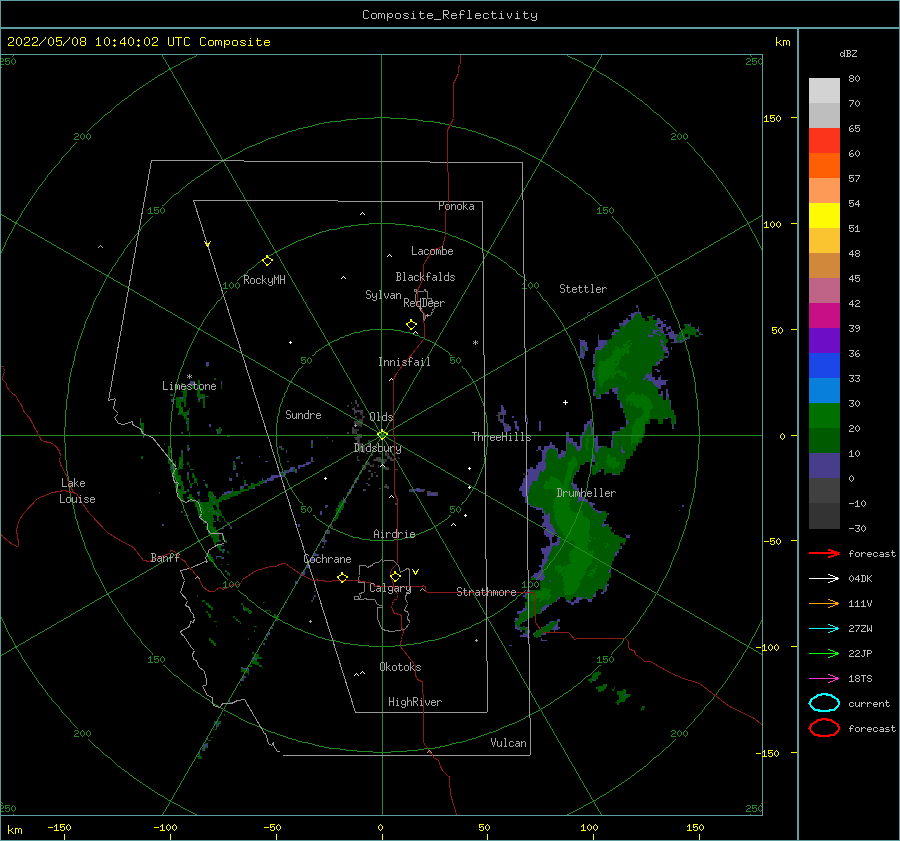Select the light gray 80 dBZ swatch

coord(824,91)
